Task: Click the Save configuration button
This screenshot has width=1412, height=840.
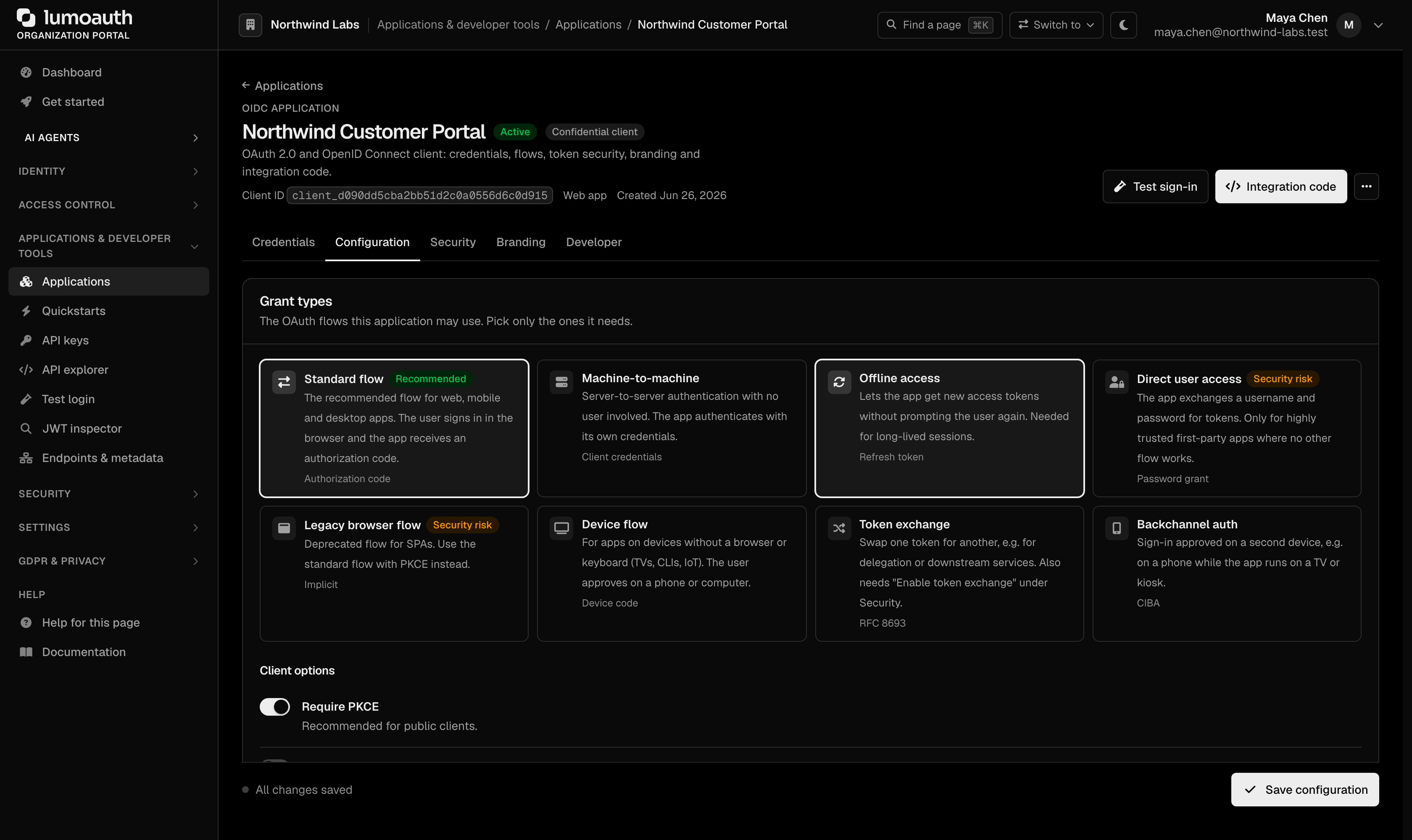Action: tap(1305, 790)
